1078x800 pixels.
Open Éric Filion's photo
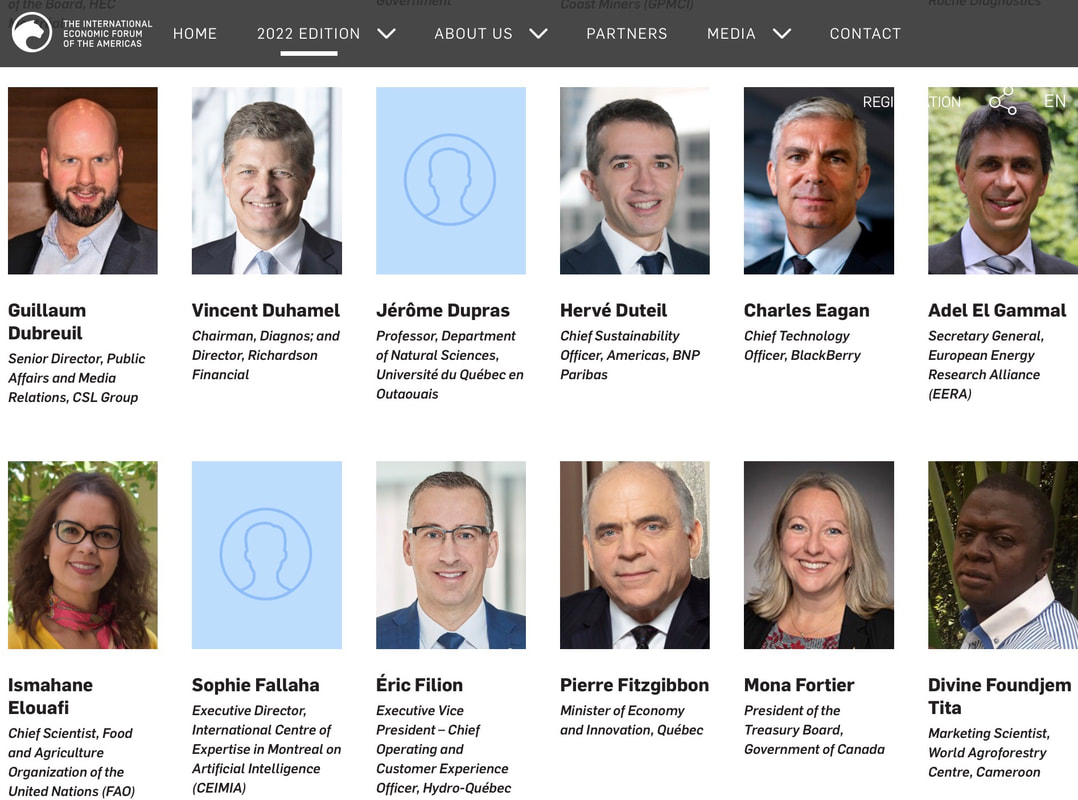451,554
